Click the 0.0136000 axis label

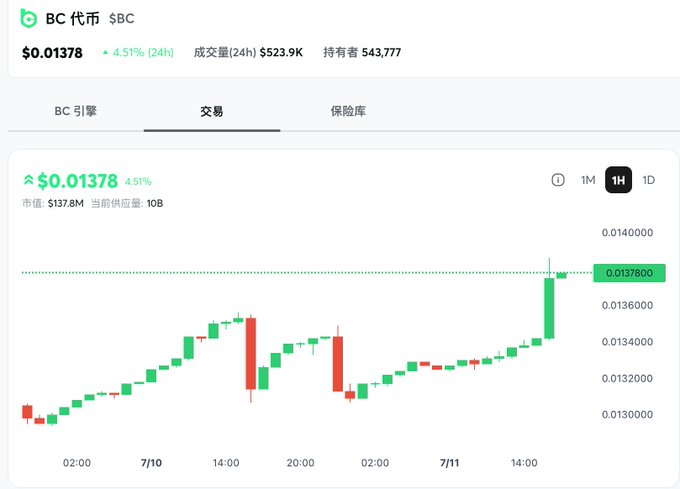(x=627, y=306)
